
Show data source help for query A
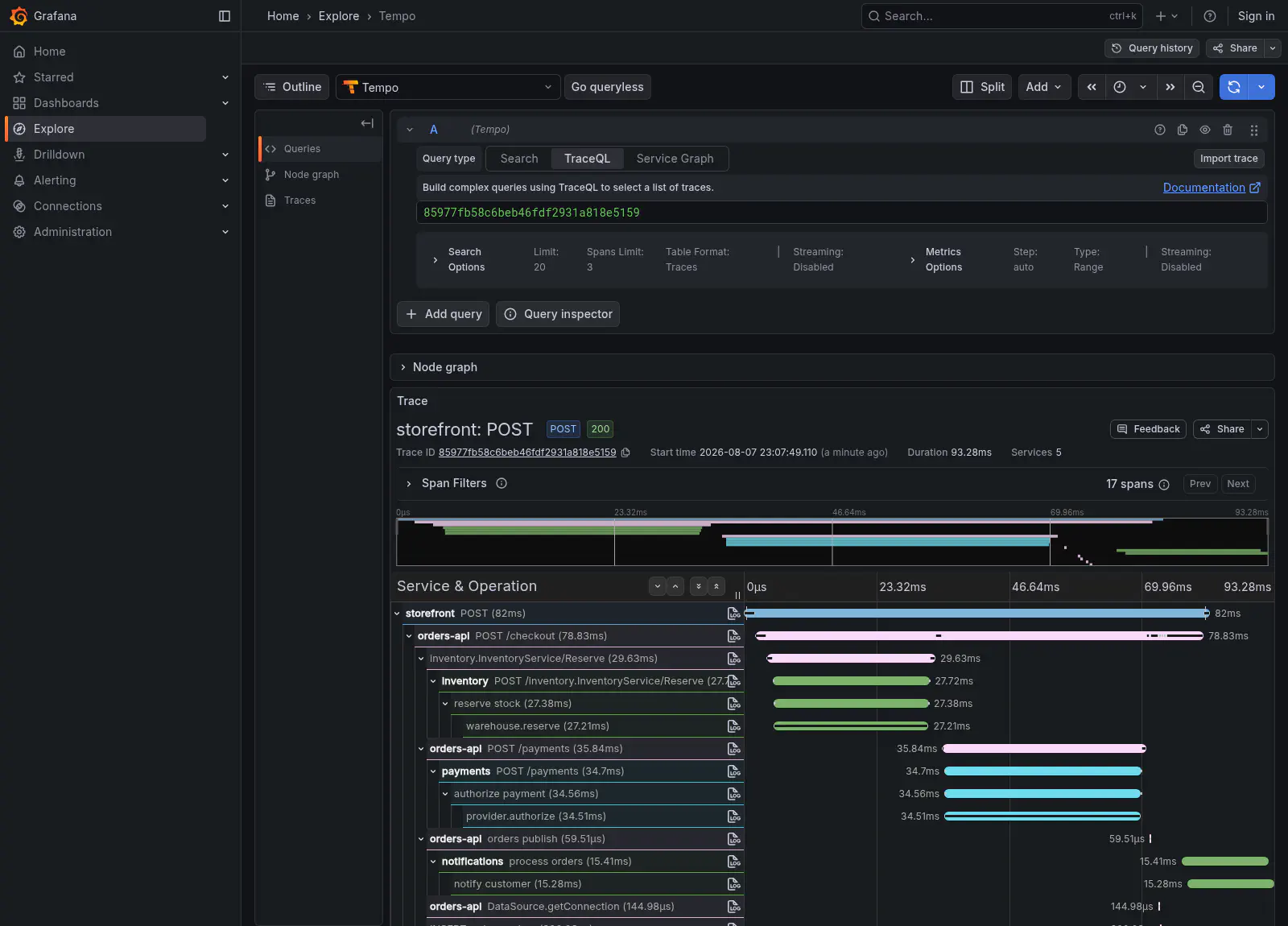click(1160, 130)
